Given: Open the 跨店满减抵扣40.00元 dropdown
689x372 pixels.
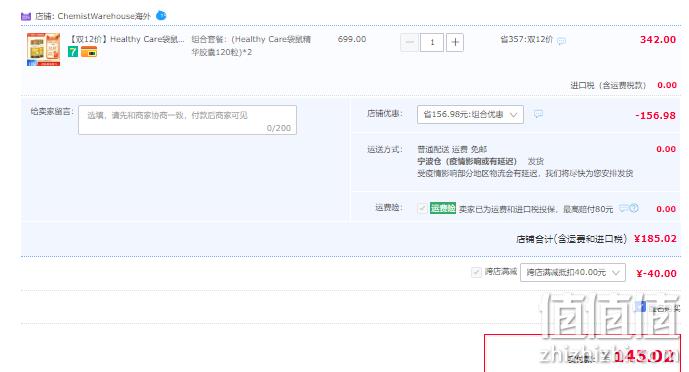Looking at the screenshot, I should [573, 272].
